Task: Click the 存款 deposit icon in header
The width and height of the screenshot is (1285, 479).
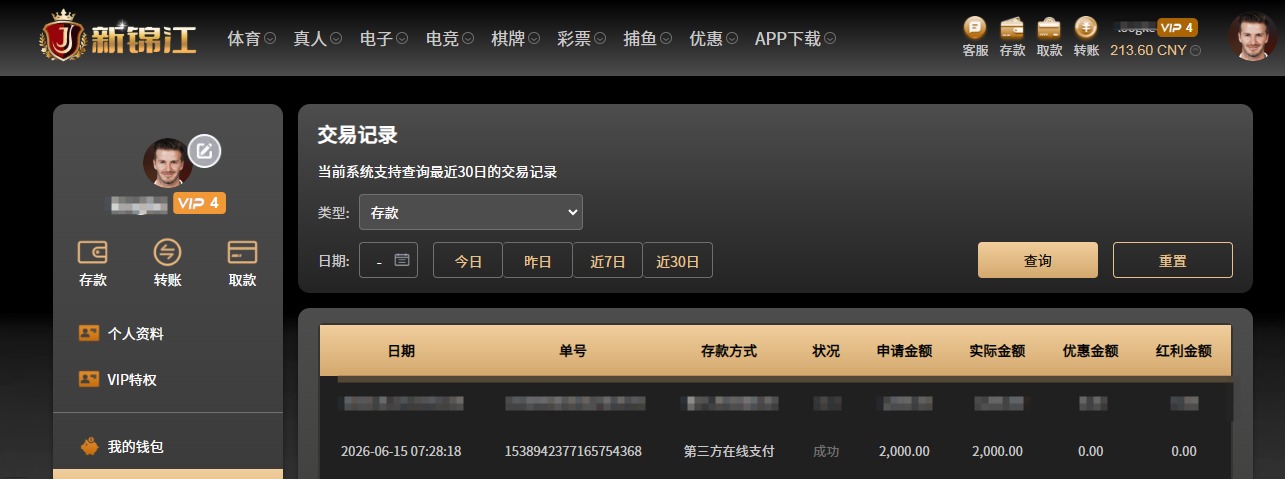Action: tap(1012, 28)
